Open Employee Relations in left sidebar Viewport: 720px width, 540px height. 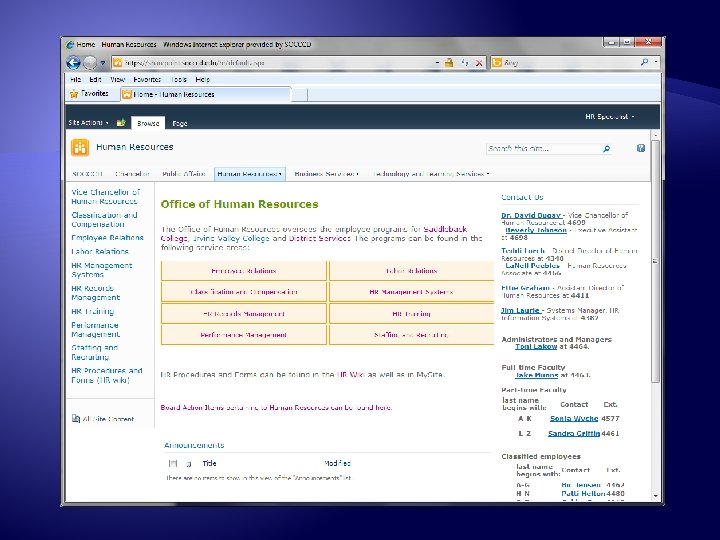tap(107, 238)
